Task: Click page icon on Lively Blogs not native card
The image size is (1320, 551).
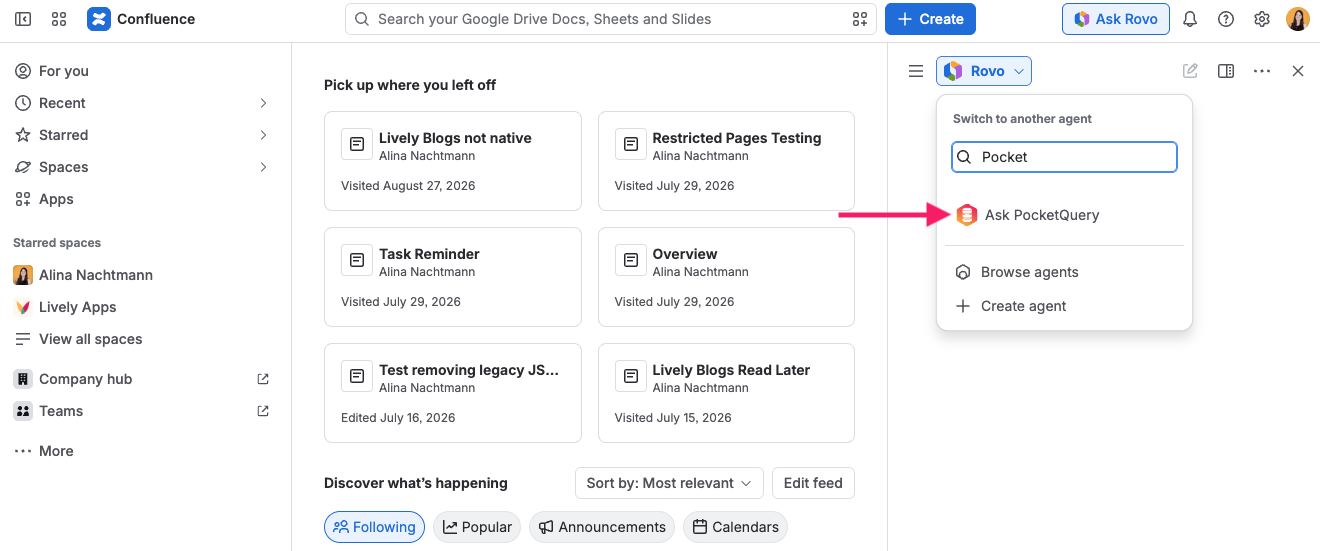Action: point(356,144)
